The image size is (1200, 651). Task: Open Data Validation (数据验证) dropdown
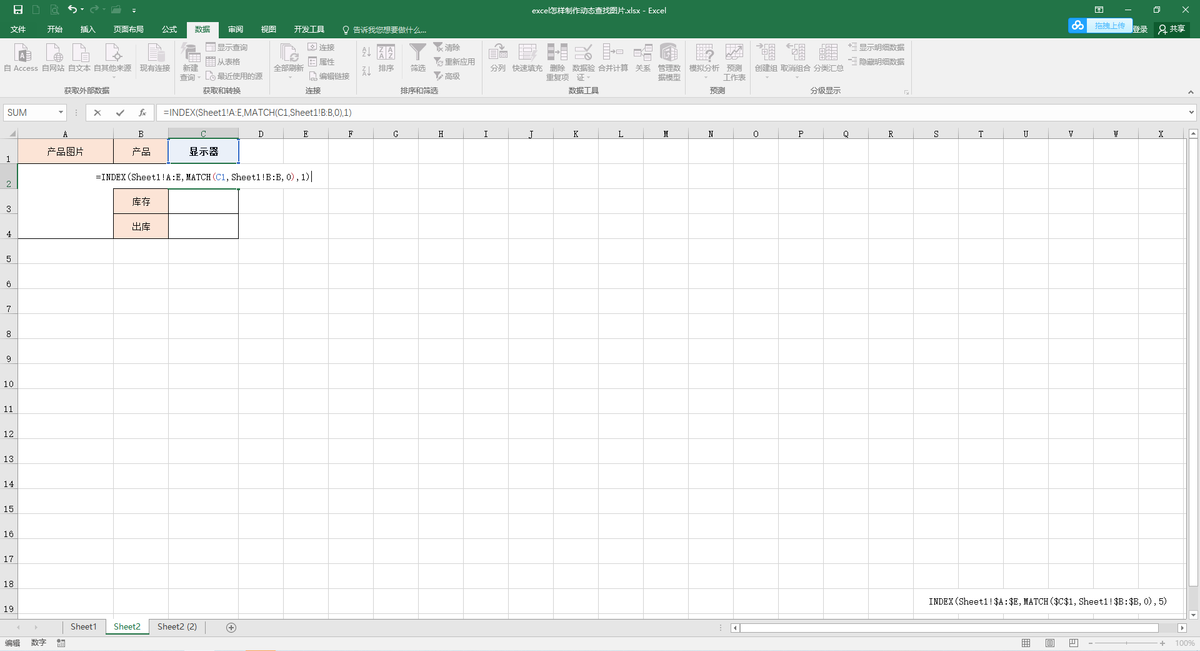[584, 62]
